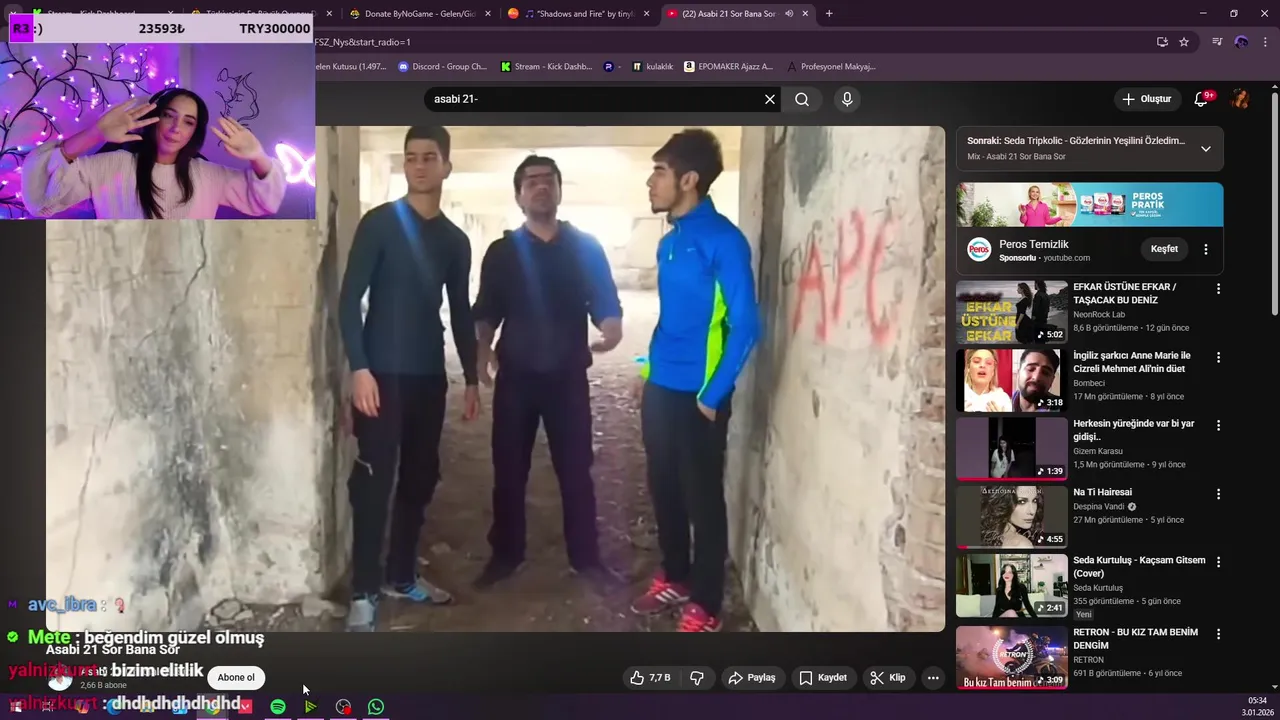Subscribe with the Abone ol button
Screen dimensions: 1280x720
236,677
